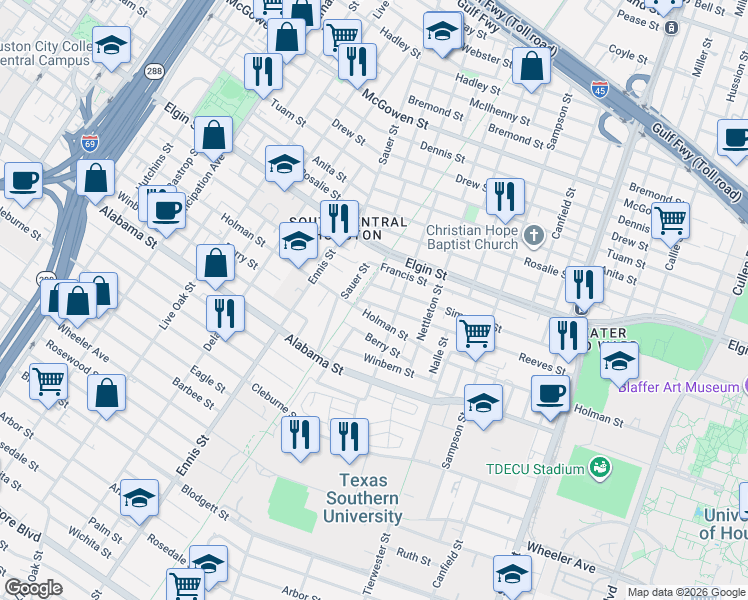
Task: Click the school marker near Houston City College
Action: (112, 47)
